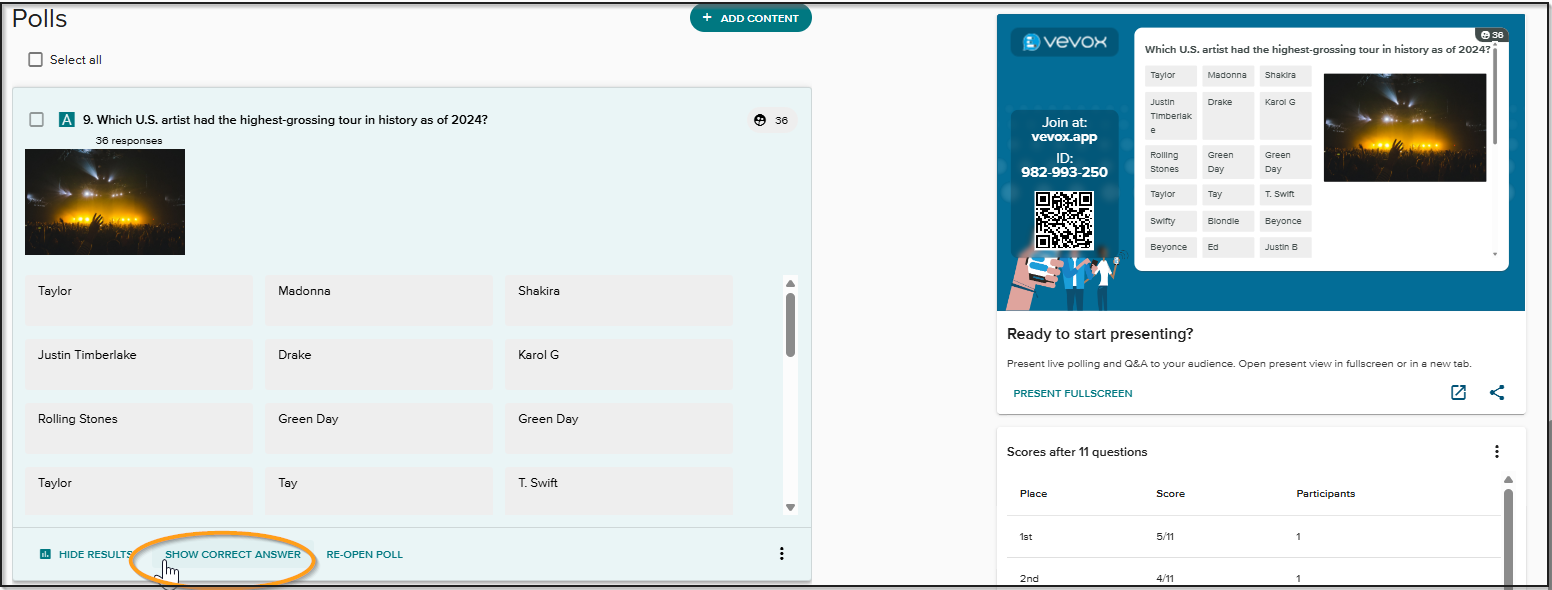Click the 36 responses count badge

click(772, 120)
